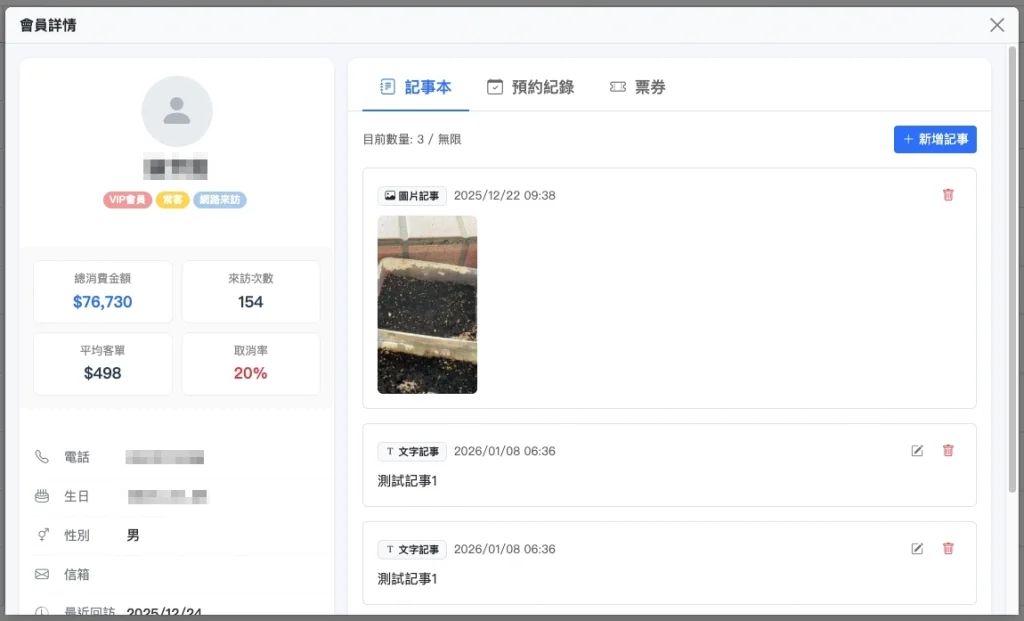
Task: Close the 會員詳情 dialog
Action: [x=997, y=25]
